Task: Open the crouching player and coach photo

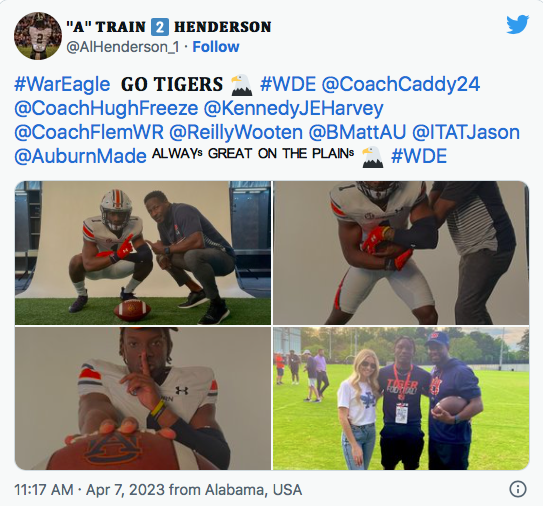Action: coord(143,253)
